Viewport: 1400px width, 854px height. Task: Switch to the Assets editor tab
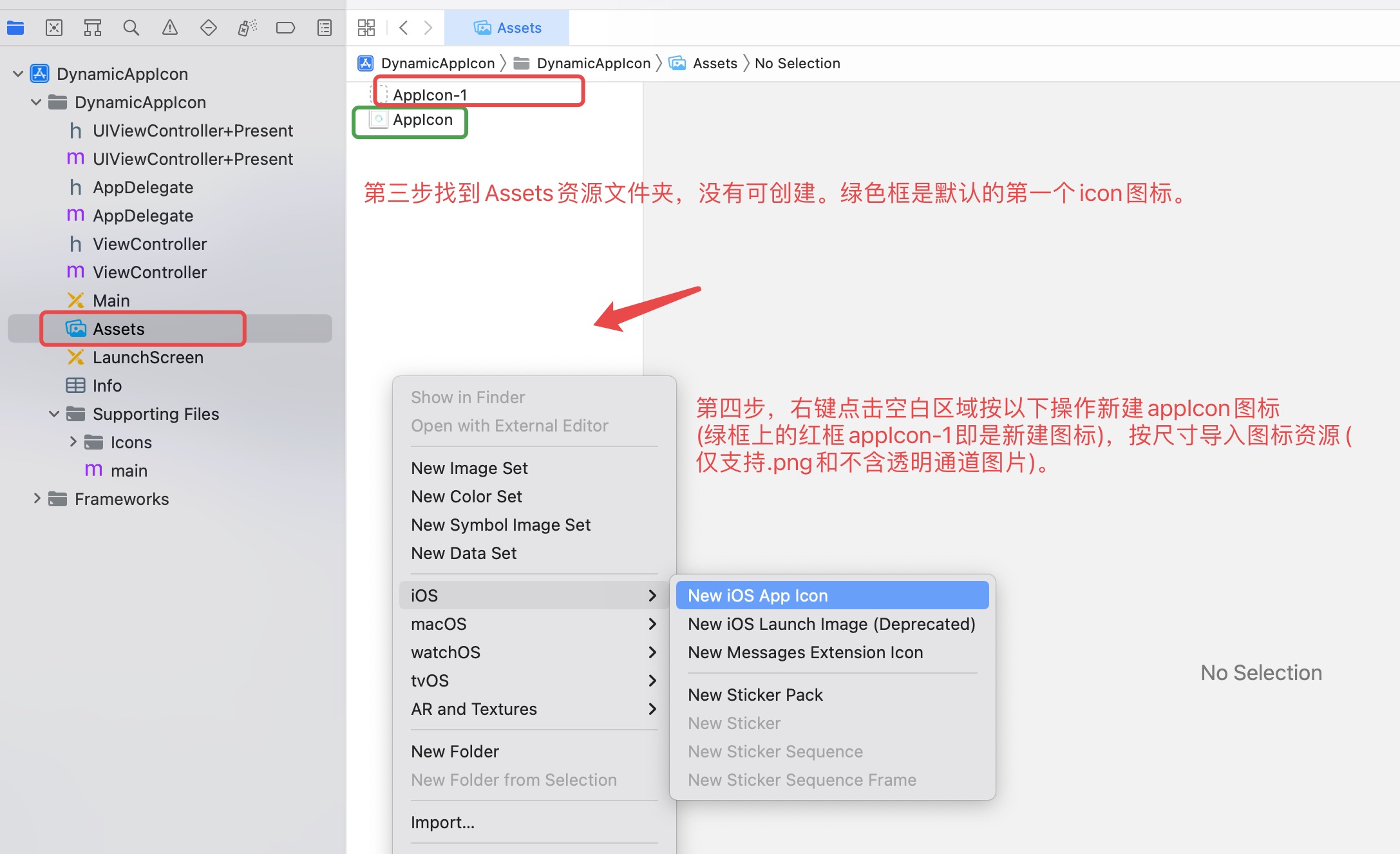tap(507, 28)
